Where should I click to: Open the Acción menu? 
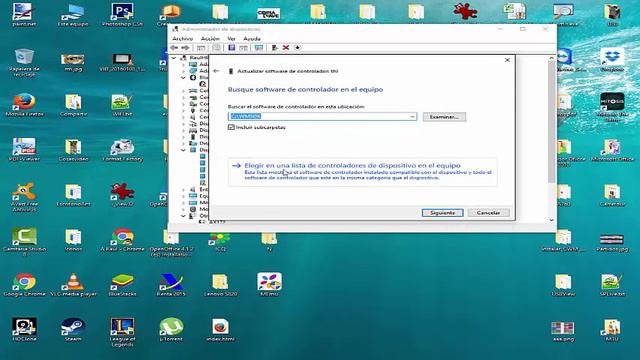click(x=210, y=39)
